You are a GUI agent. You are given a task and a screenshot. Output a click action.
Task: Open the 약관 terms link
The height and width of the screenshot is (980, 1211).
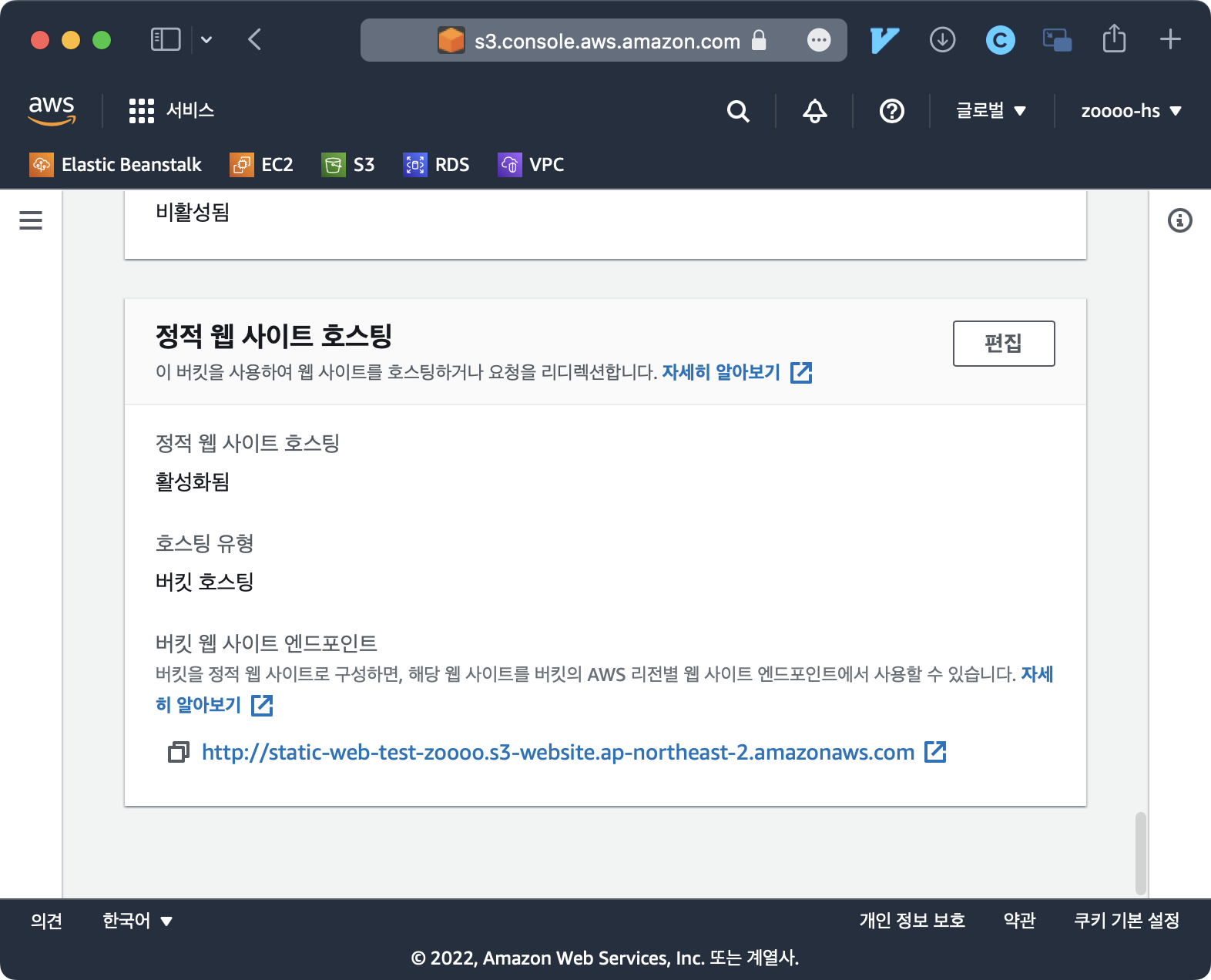tap(1019, 921)
